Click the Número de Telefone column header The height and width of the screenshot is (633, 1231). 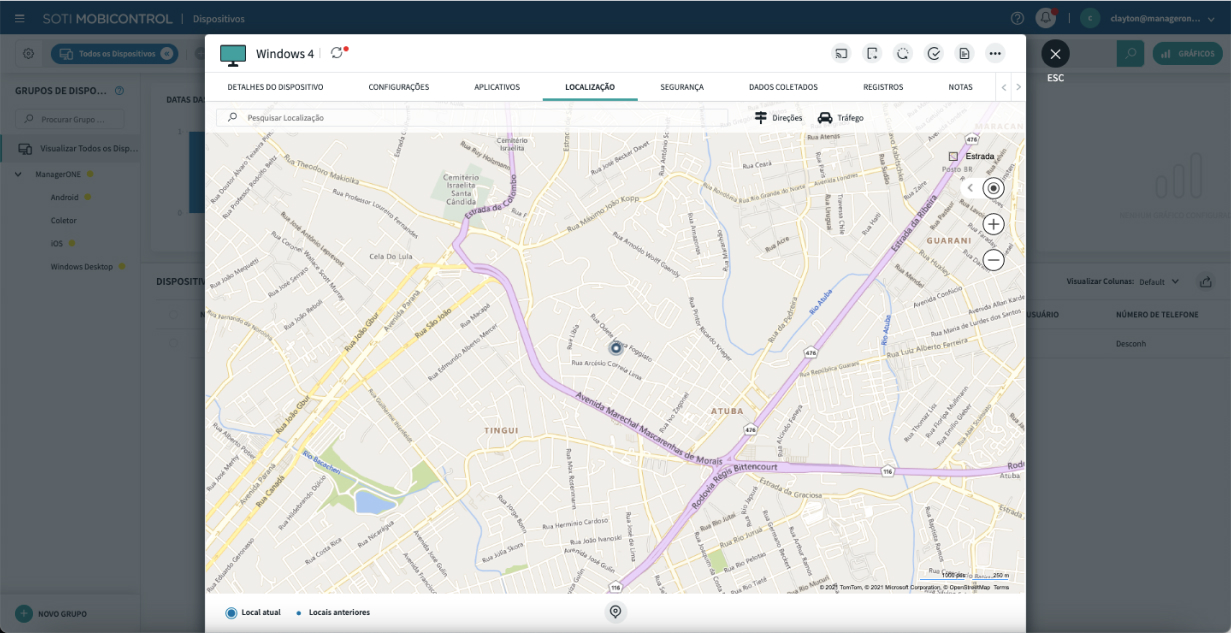1157,314
